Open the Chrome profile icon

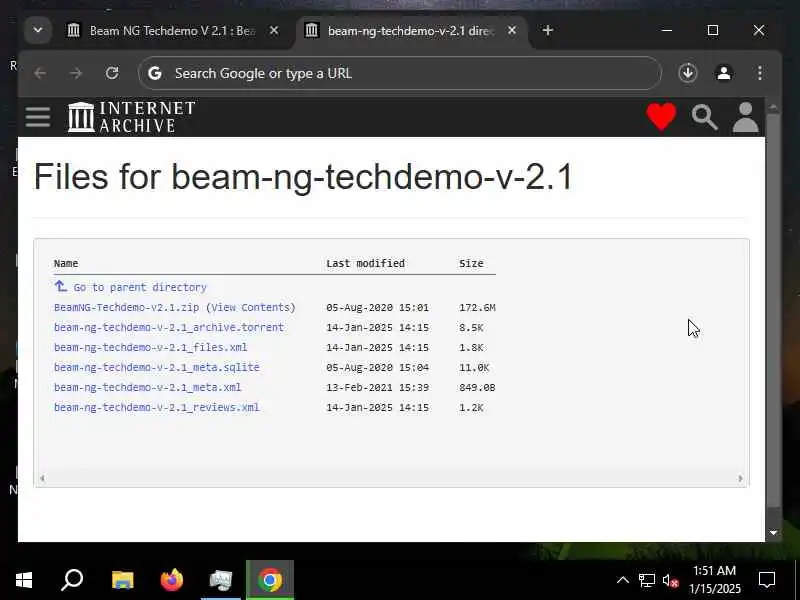(x=723, y=73)
